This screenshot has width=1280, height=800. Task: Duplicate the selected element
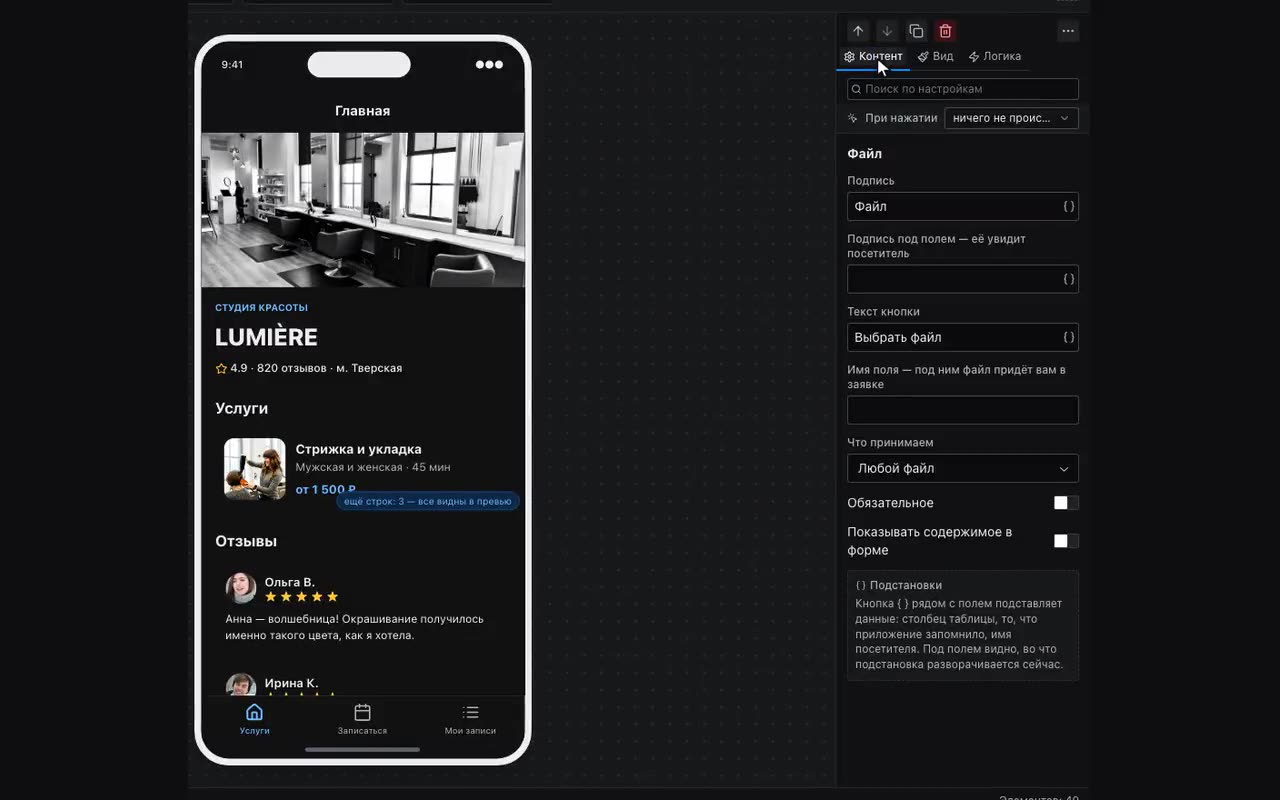[x=916, y=31]
